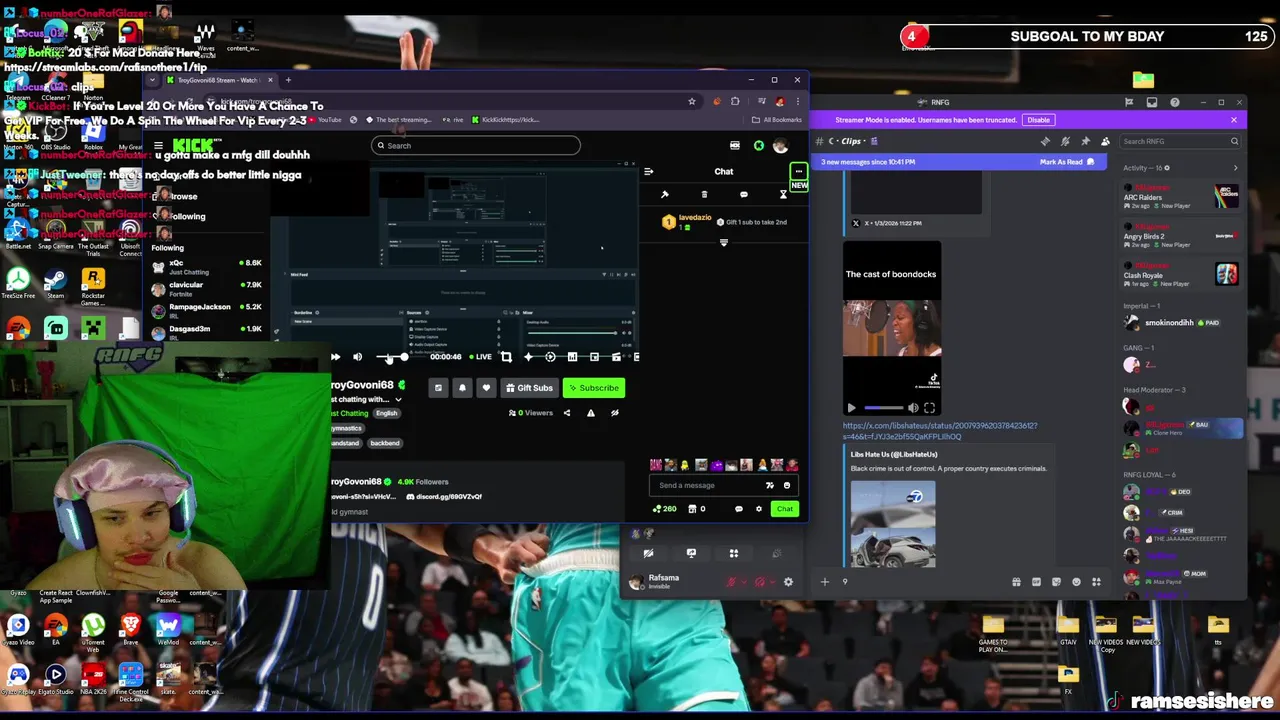Open 'The best streaming' bookmark
Image resolution: width=1280 pixels, height=720 pixels.
398,120
